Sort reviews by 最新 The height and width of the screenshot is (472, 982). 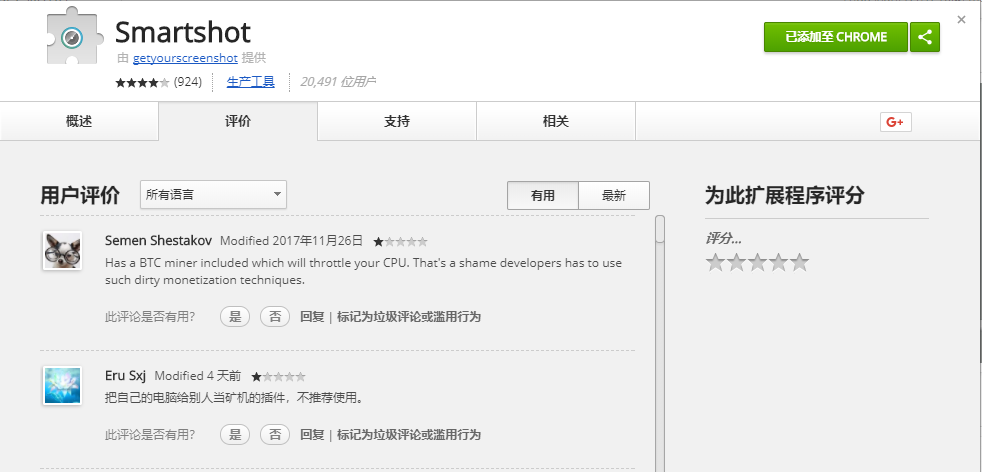tap(614, 195)
